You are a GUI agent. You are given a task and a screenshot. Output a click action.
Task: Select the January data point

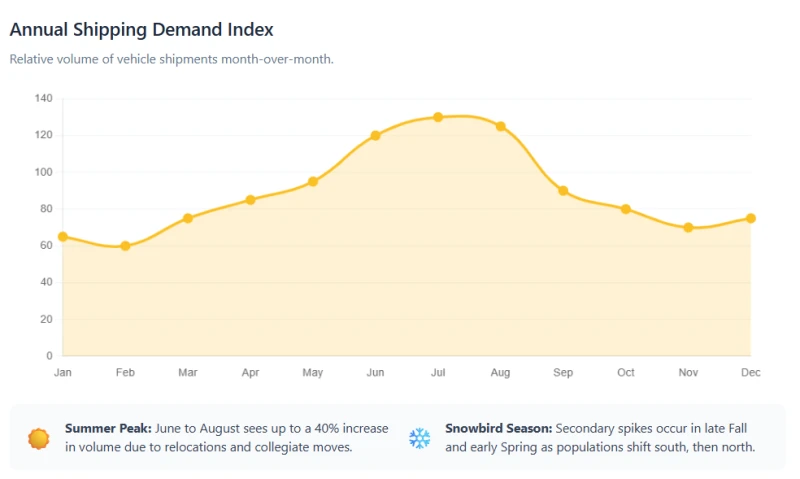click(x=63, y=237)
